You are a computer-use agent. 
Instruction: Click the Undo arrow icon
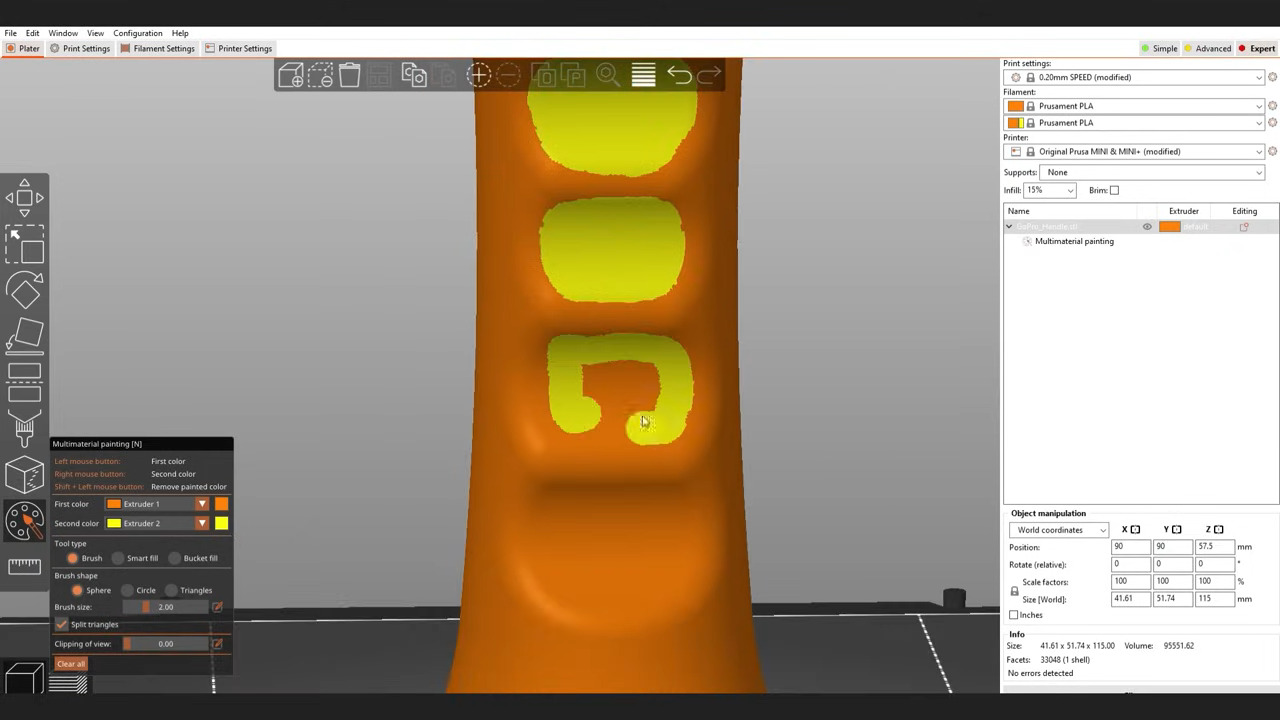click(x=679, y=76)
